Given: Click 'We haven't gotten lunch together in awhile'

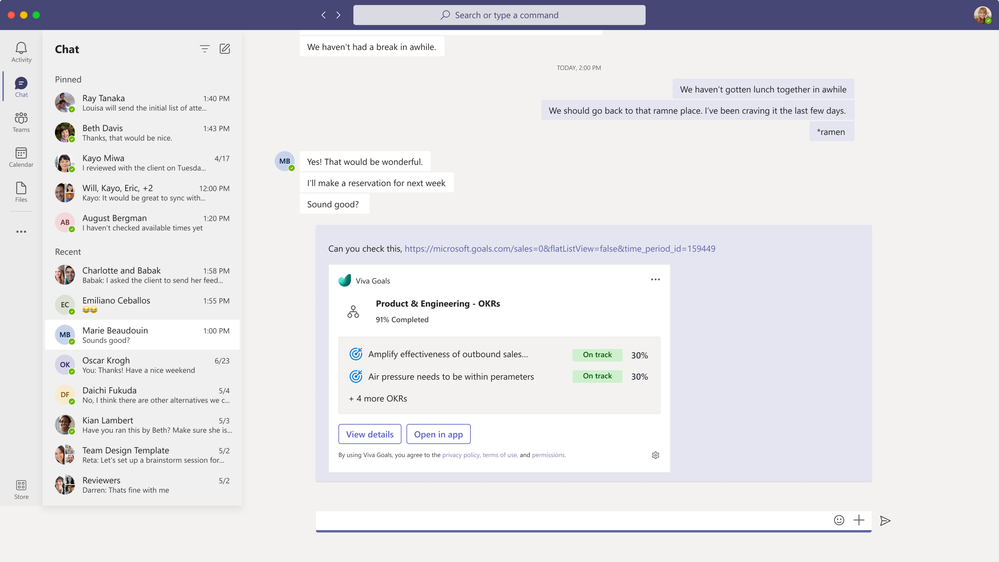Looking at the screenshot, I should (x=763, y=89).
